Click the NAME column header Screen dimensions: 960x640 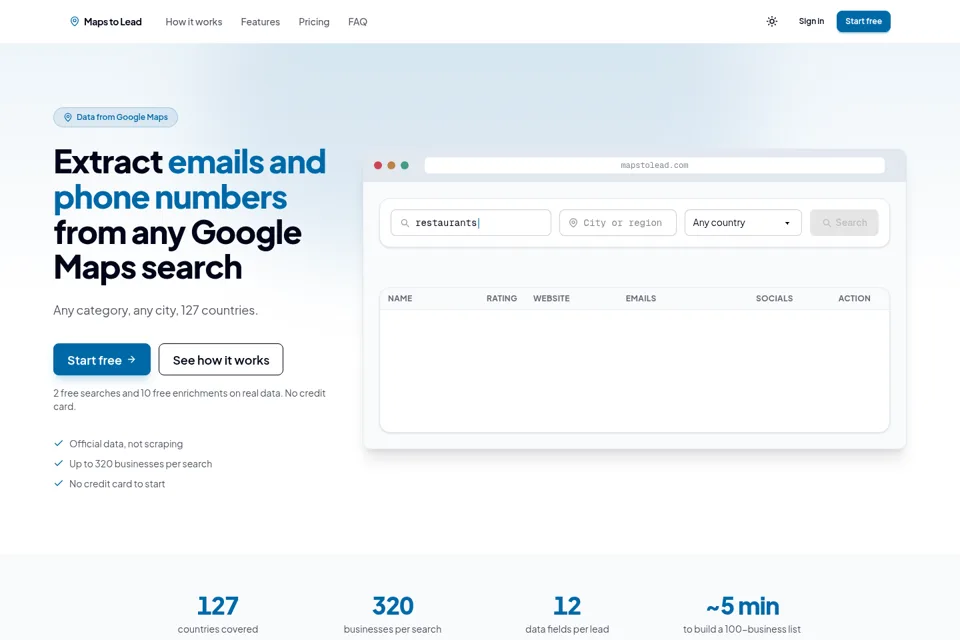tap(400, 298)
